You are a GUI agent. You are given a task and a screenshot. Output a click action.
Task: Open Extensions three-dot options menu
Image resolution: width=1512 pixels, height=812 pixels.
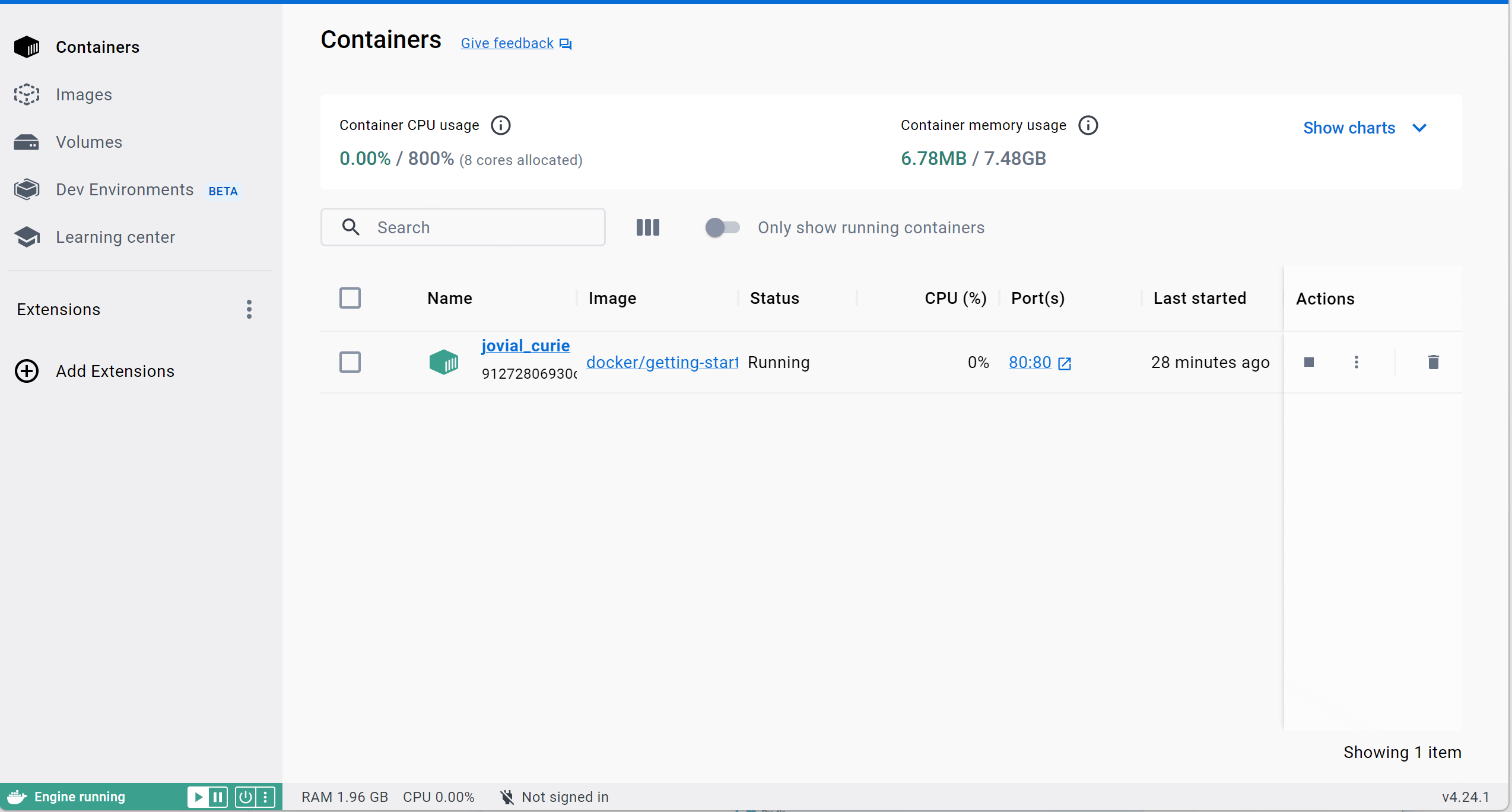click(249, 309)
